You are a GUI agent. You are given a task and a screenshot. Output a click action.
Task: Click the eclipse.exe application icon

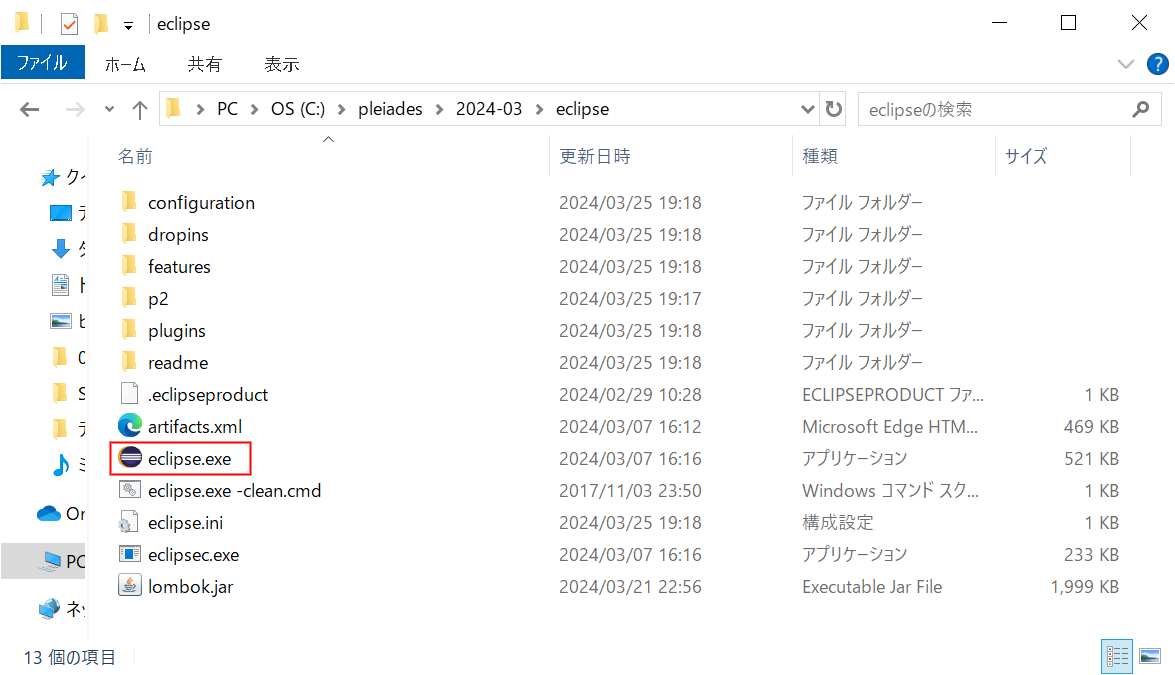point(130,458)
